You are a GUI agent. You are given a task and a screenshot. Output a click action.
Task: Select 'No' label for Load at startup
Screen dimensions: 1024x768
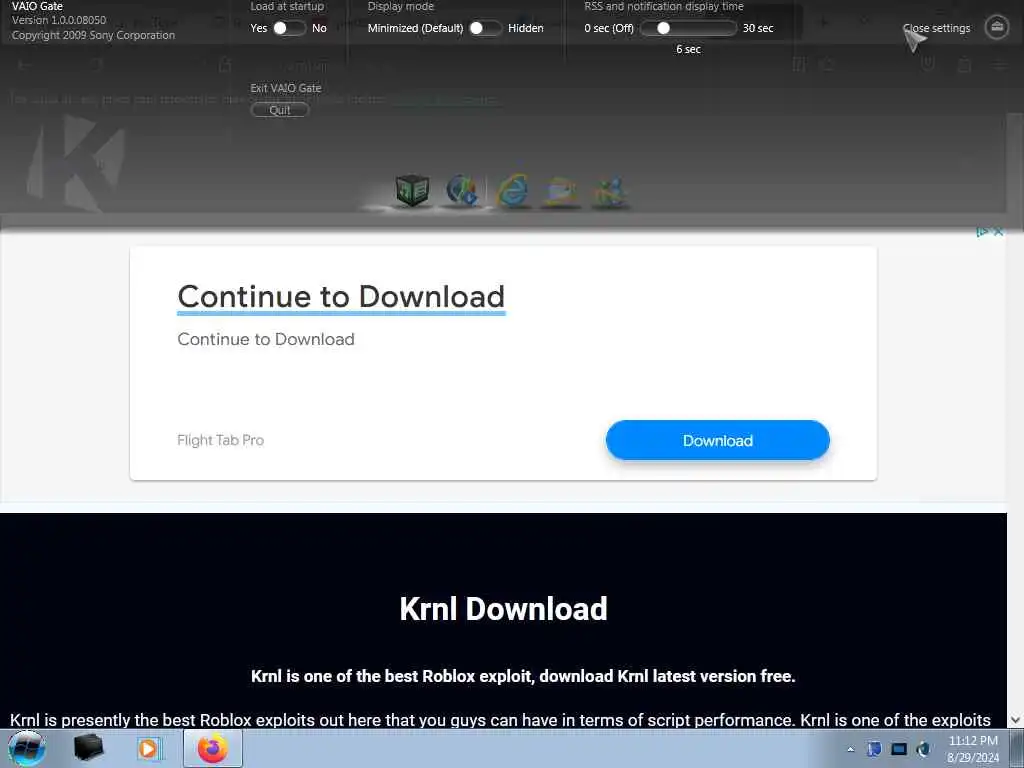(x=319, y=28)
